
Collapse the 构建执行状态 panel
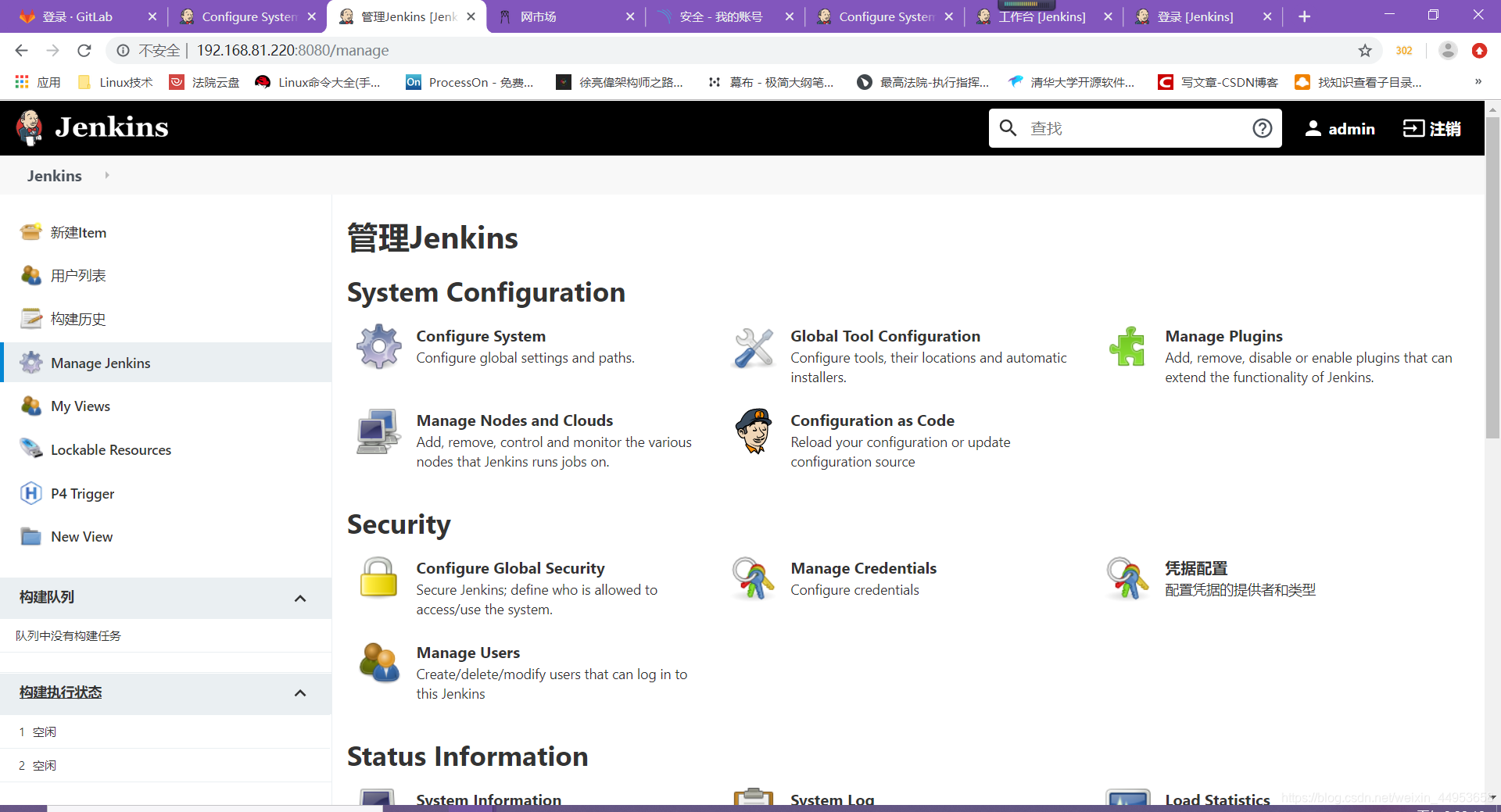300,693
